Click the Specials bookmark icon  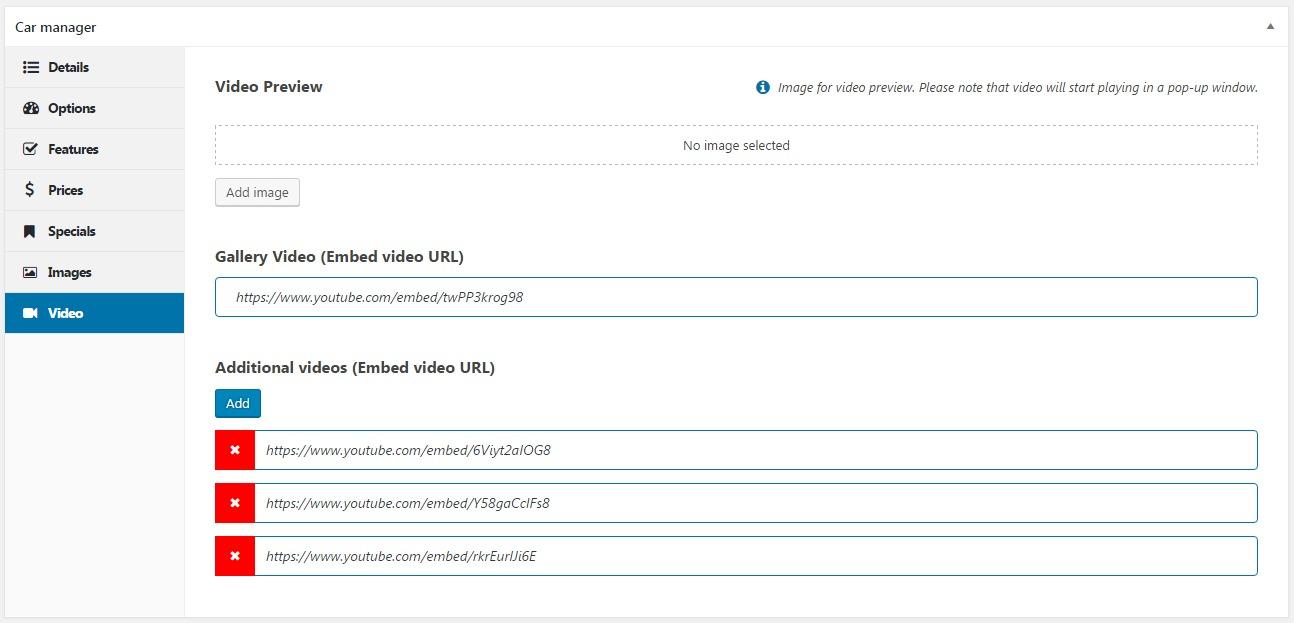click(x=30, y=231)
